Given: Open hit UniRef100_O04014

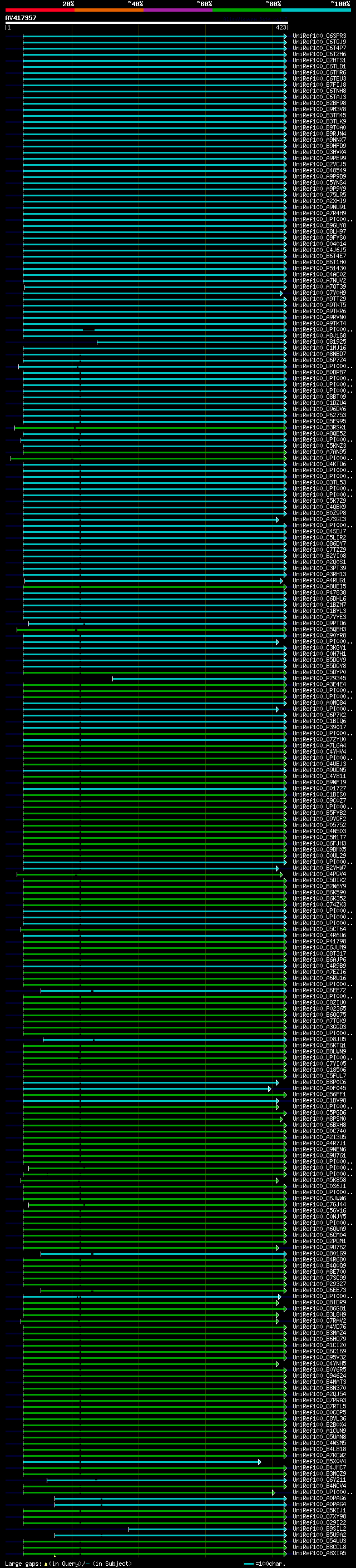Looking at the screenshot, I should click(x=319, y=244).
